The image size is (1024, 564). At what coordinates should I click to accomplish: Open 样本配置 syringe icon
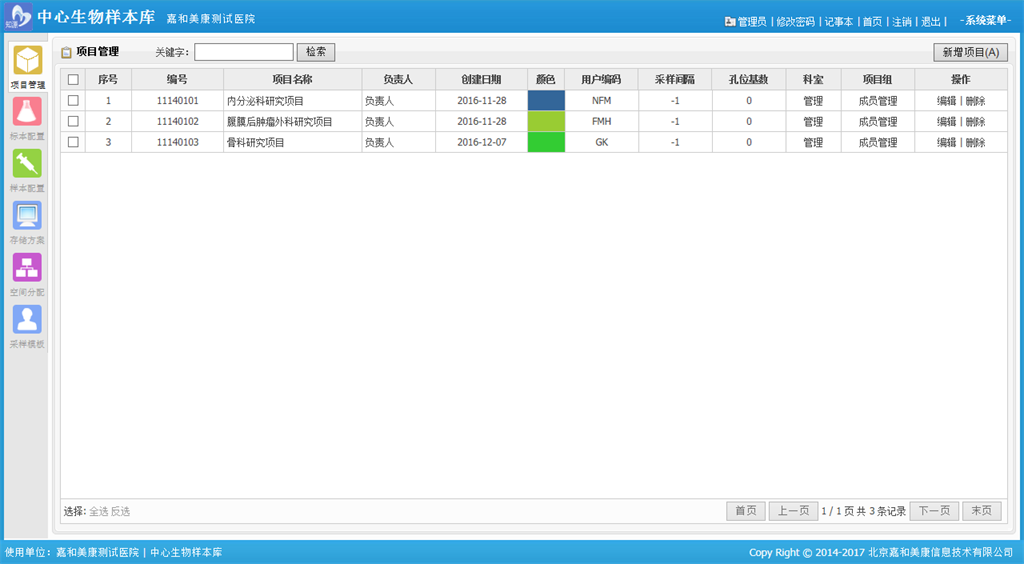tap(27, 164)
